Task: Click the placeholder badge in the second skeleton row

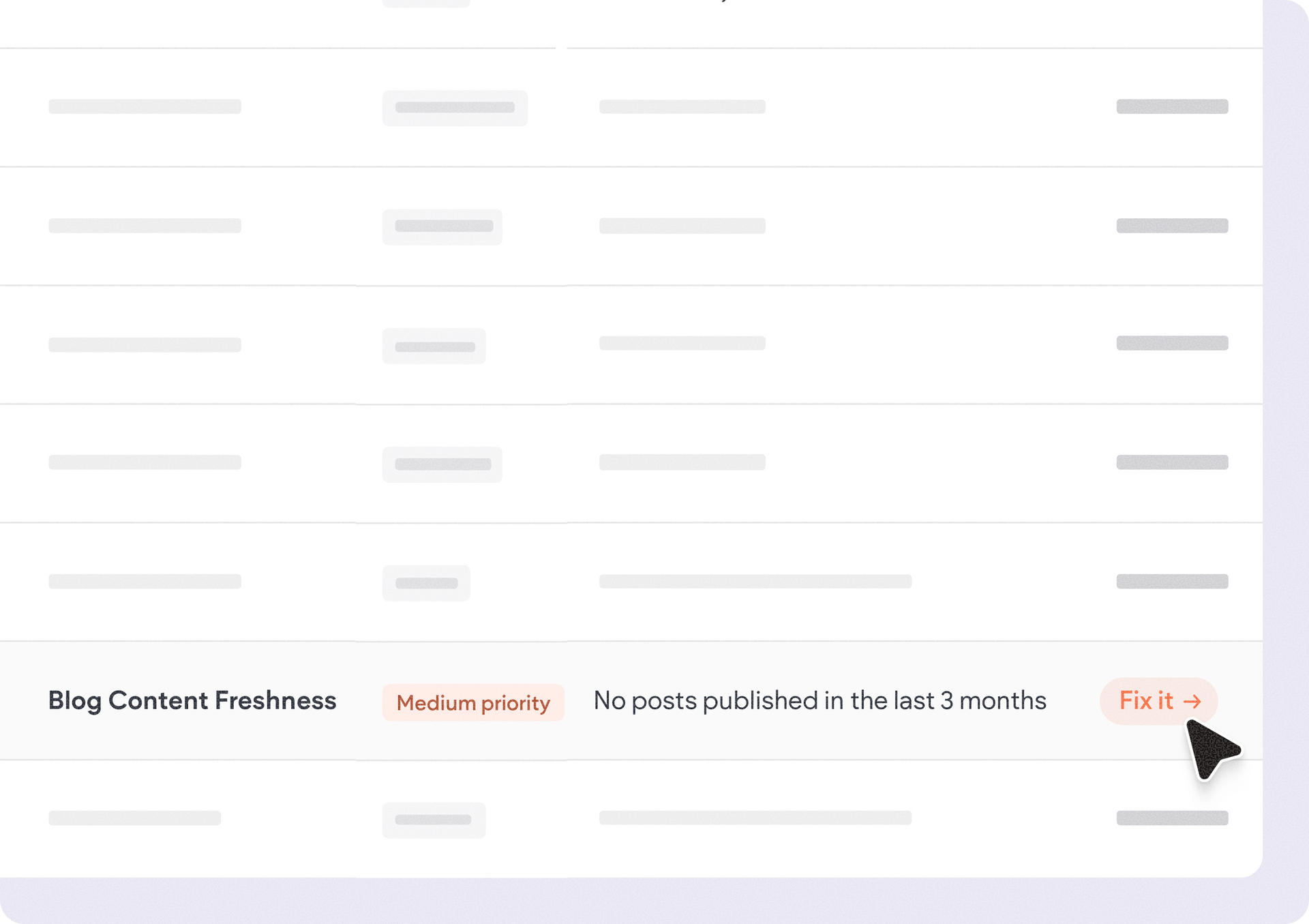Action: click(442, 226)
